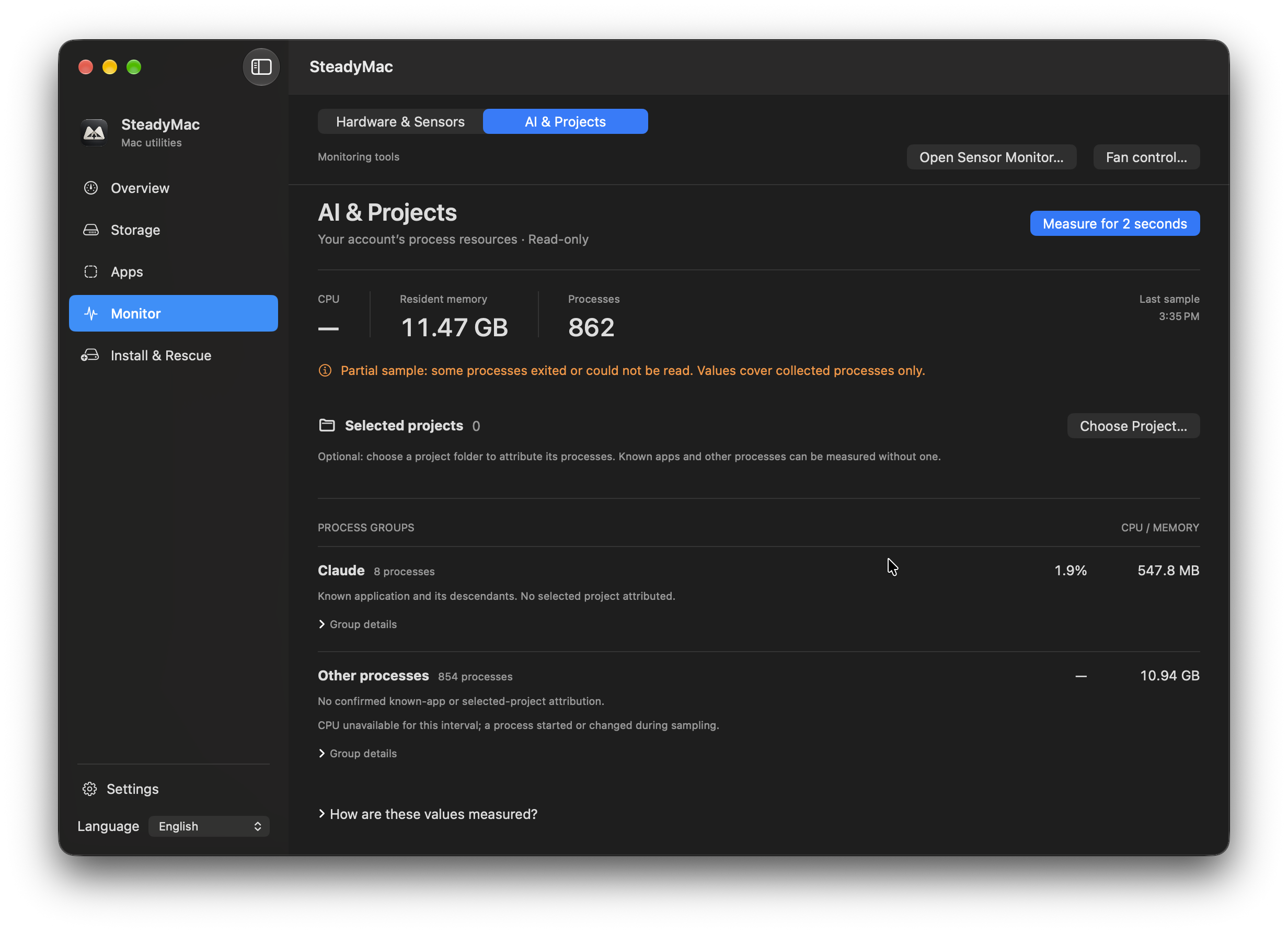Viewport: 1288px width, 933px height.
Task: Click the 10.94 GB memory value
Action: click(1170, 676)
